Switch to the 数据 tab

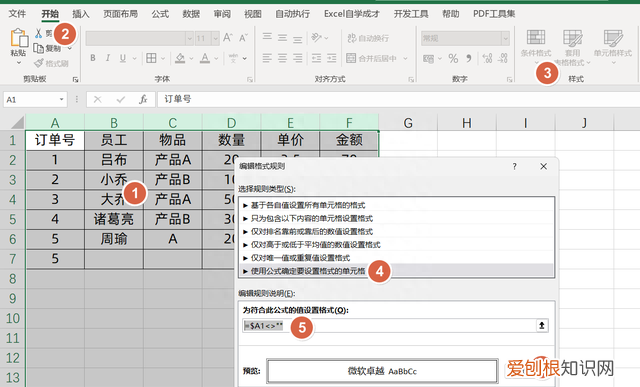click(x=191, y=13)
